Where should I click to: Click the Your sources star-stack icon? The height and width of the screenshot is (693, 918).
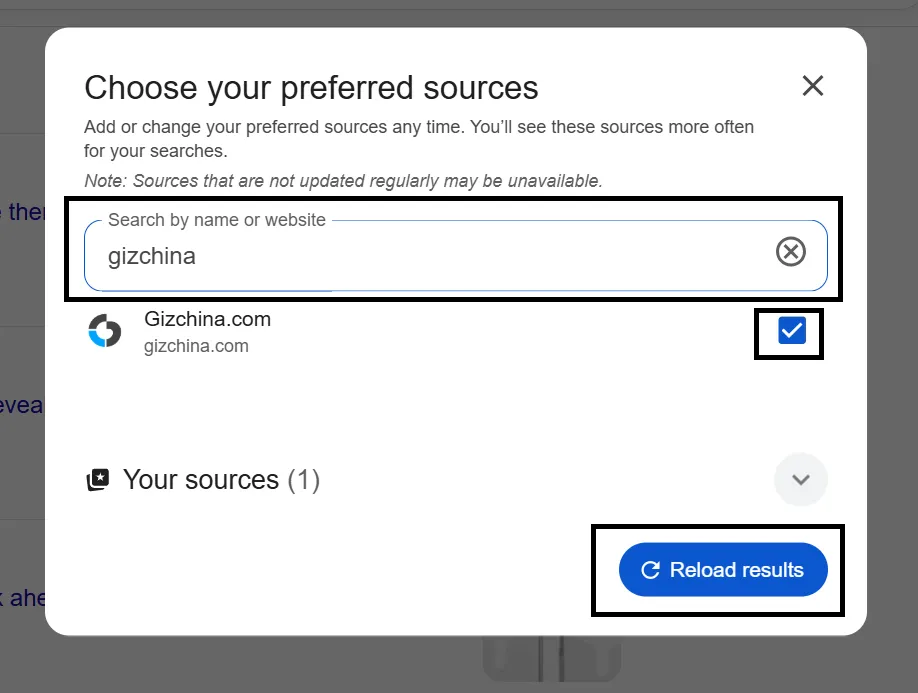pos(97,481)
